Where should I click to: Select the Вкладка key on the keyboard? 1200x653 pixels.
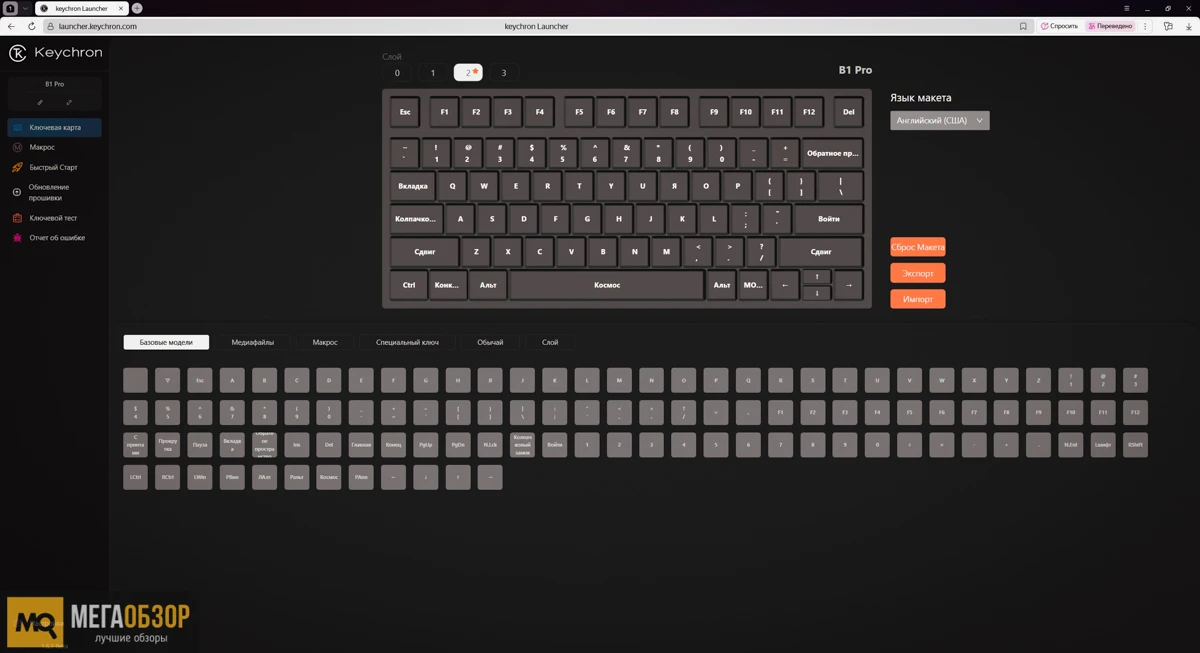413,186
